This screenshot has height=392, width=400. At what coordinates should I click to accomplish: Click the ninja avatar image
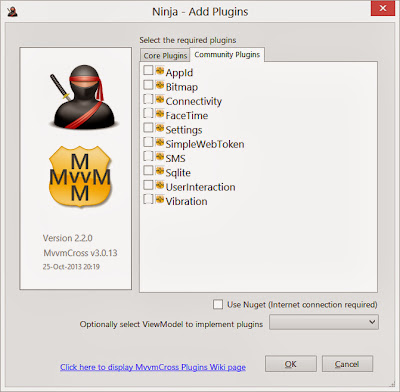coord(82,97)
